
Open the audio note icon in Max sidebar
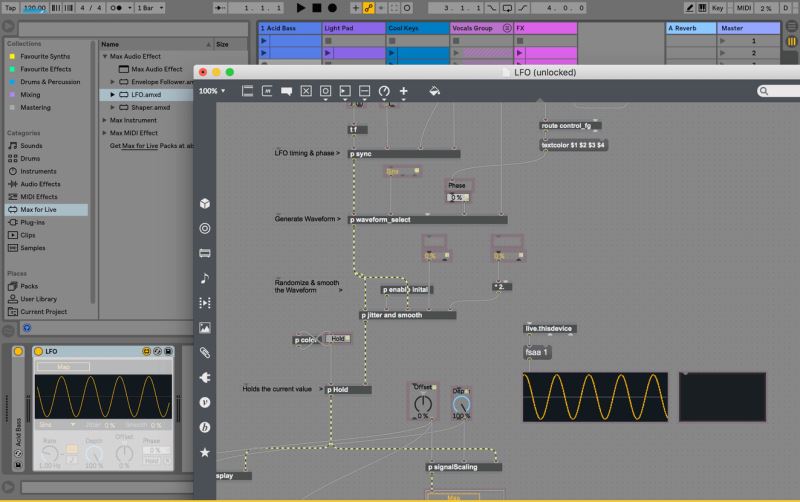pos(205,278)
